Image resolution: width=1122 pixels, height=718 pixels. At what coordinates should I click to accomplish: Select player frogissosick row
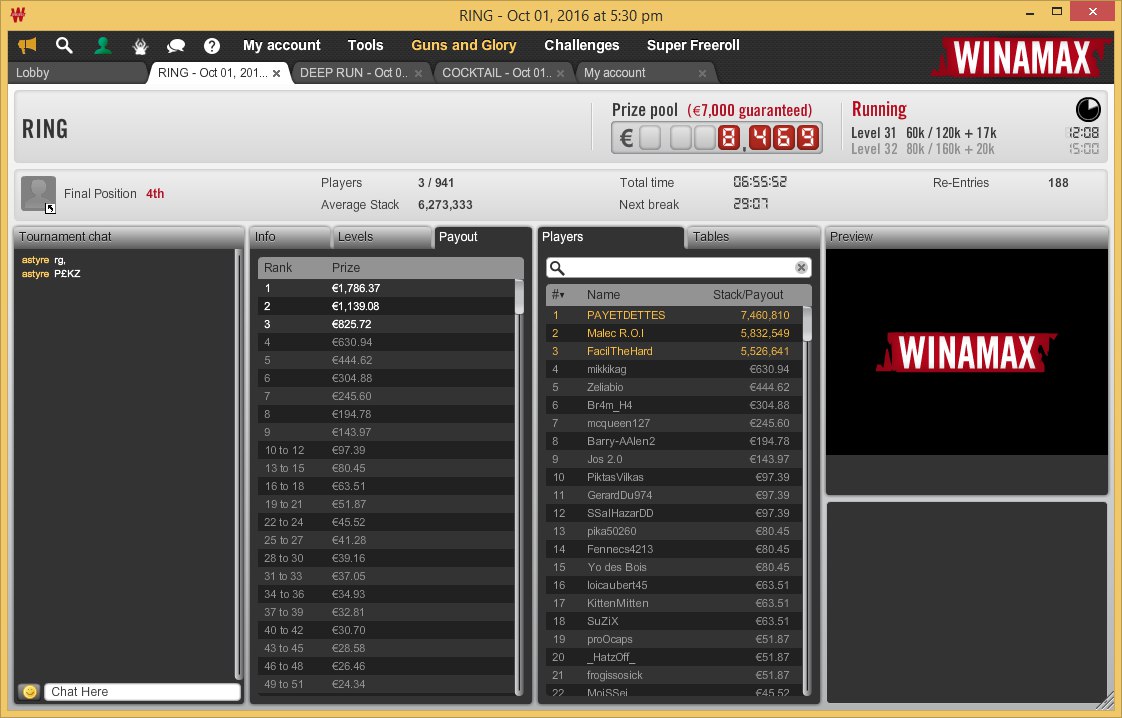tap(674, 675)
